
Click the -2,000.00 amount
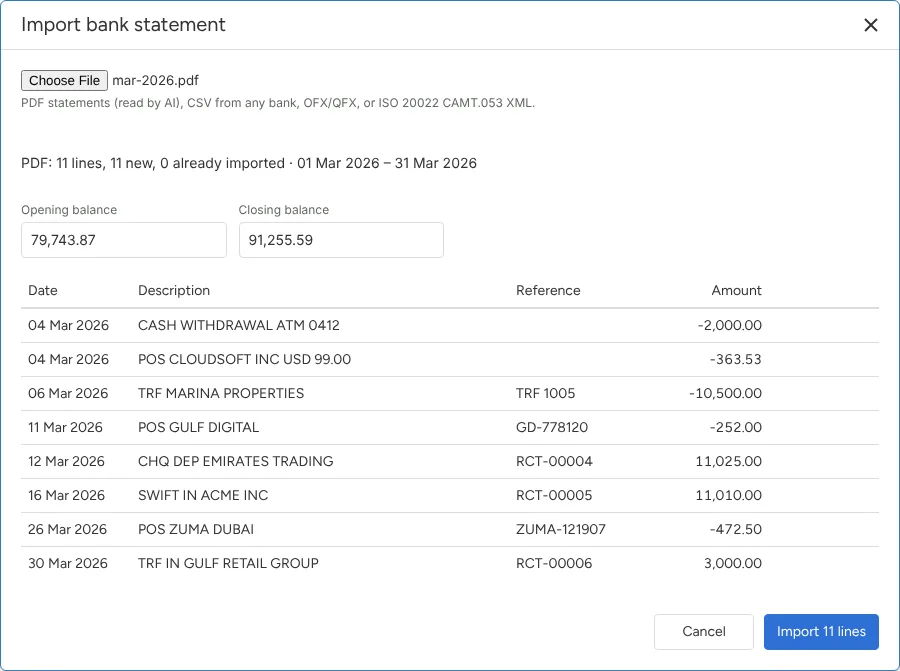[x=730, y=325]
